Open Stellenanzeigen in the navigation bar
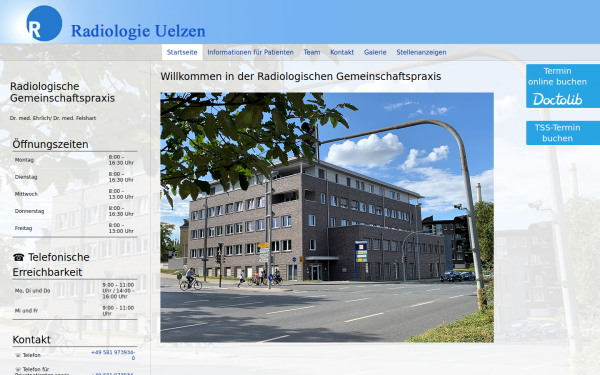This screenshot has height=375, width=600. coord(421,52)
